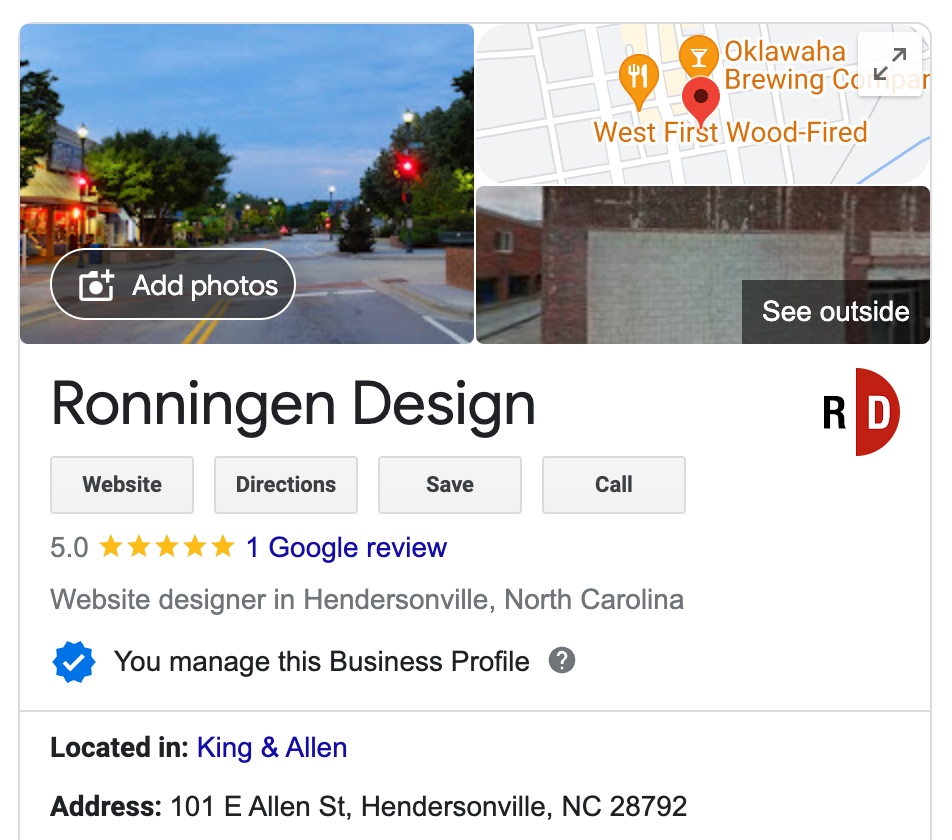Image resolution: width=952 pixels, height=840 pixels.
Task: View the See outside street view
Action: pos(835,312)
